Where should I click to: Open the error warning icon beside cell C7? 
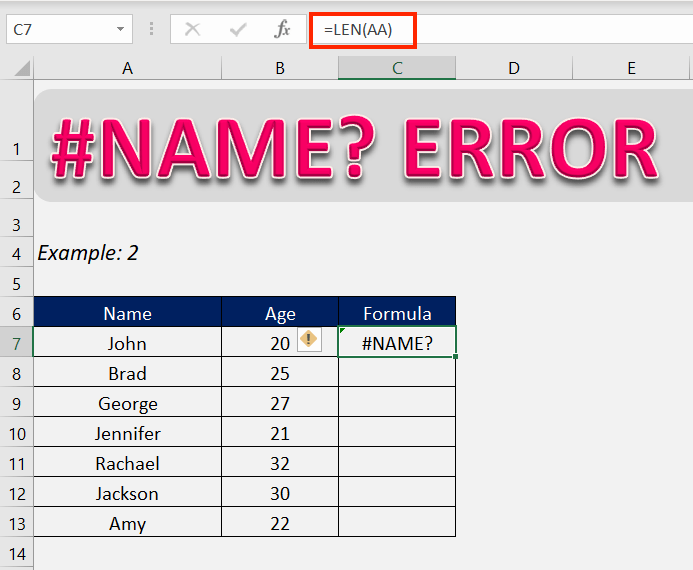[308, 339]
